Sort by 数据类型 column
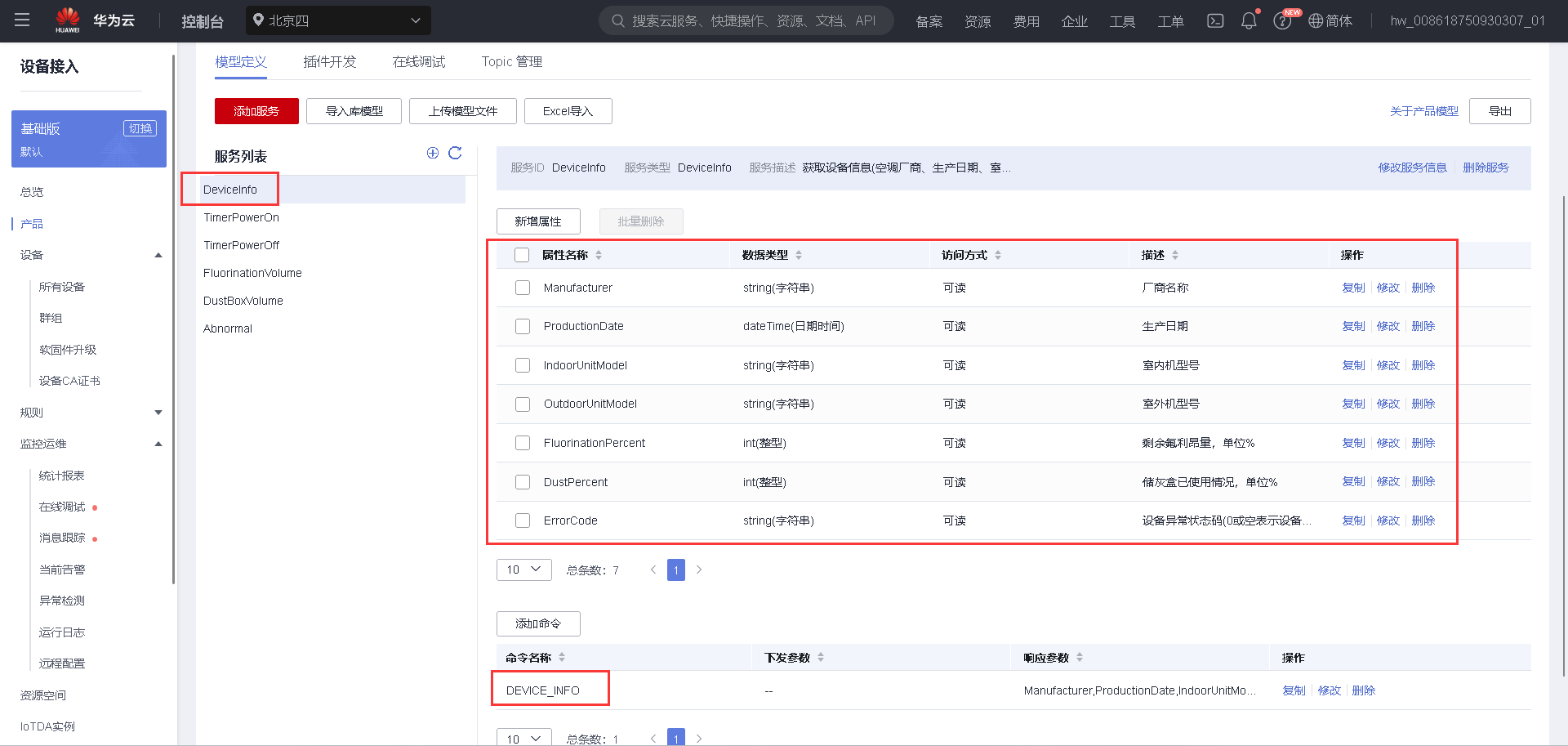The image size is (1568, 746). tap(799, 255)
